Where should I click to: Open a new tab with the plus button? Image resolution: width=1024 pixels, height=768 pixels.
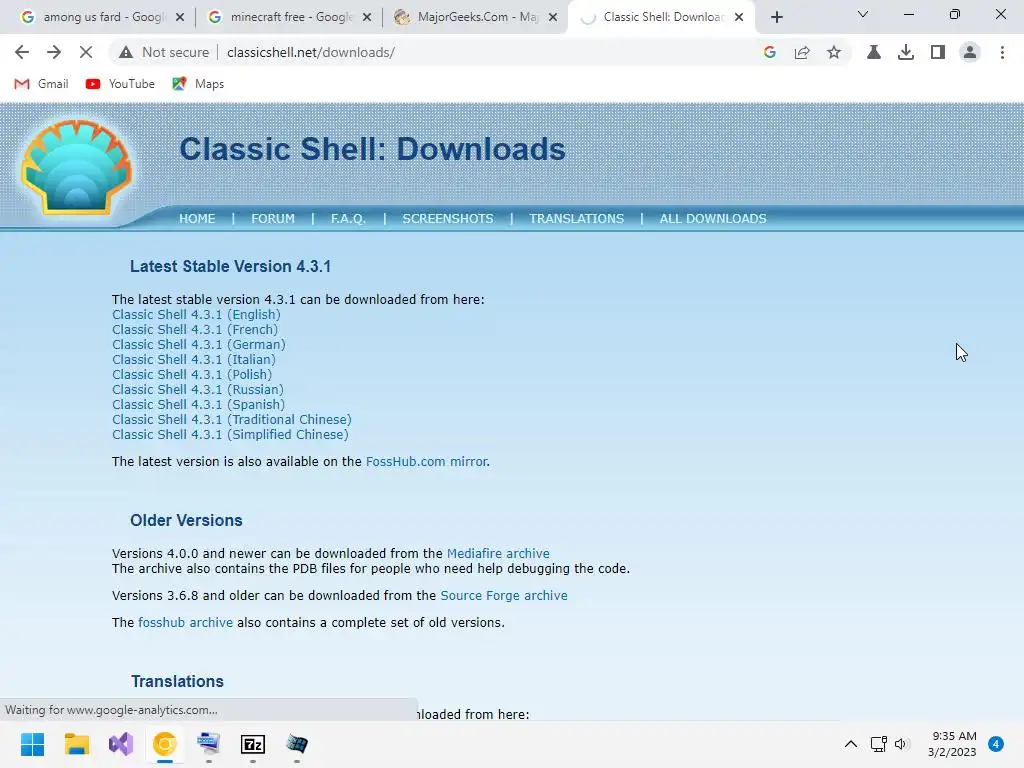tap(776, 17)
